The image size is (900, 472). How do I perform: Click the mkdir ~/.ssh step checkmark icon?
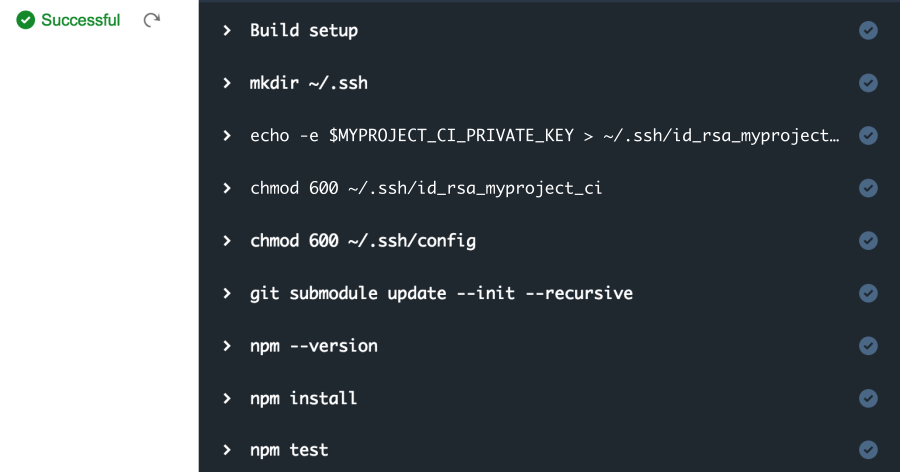click(868, 83)
